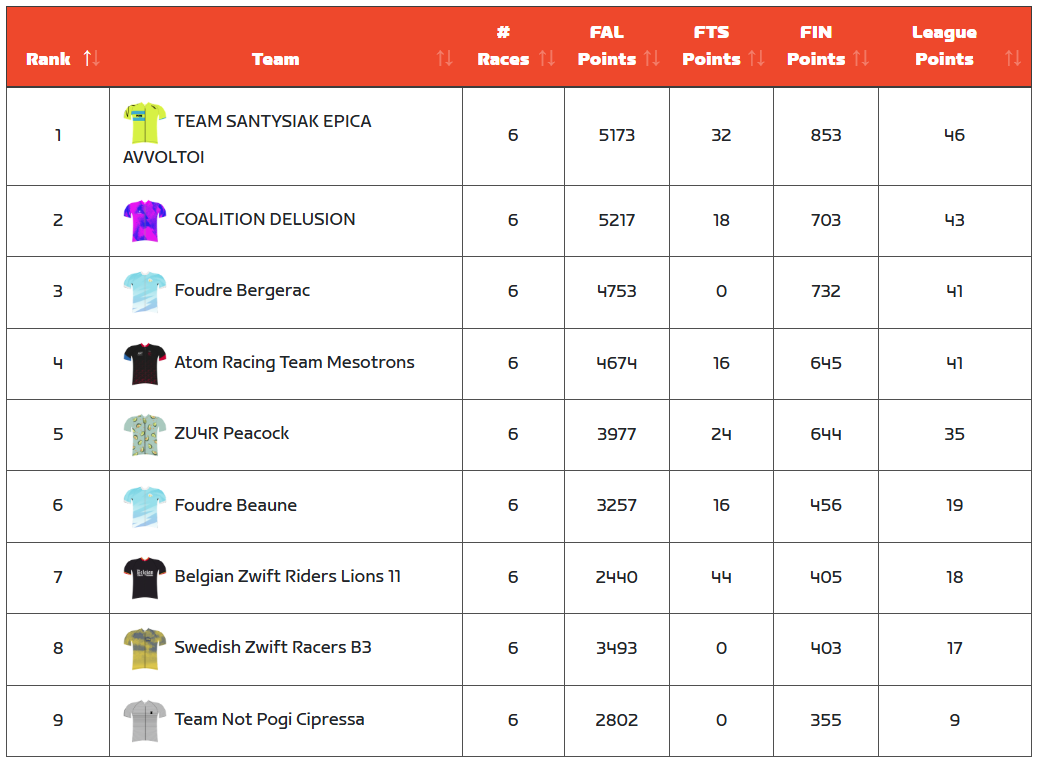Viewport: 1039px width, 762px height.
Task: Click the Belgian Zwift Riders Lions jersey
Action: point(145,578)
